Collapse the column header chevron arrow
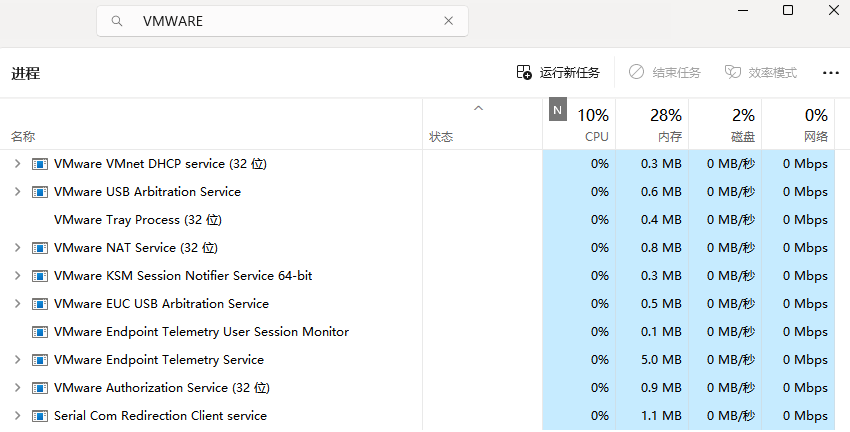Viewport: 850px width, 432px height. coord(478,108)
